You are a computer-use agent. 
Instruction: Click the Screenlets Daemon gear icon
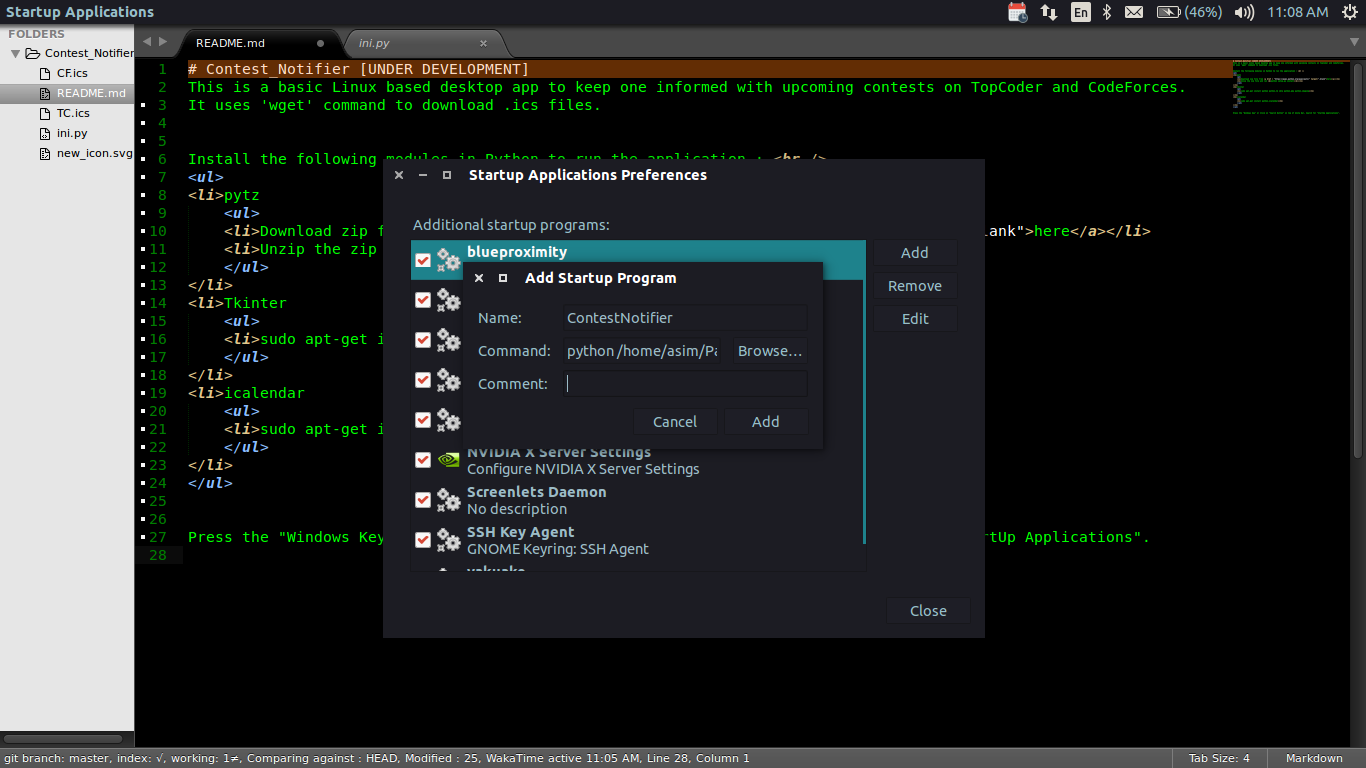click(449, 500)
